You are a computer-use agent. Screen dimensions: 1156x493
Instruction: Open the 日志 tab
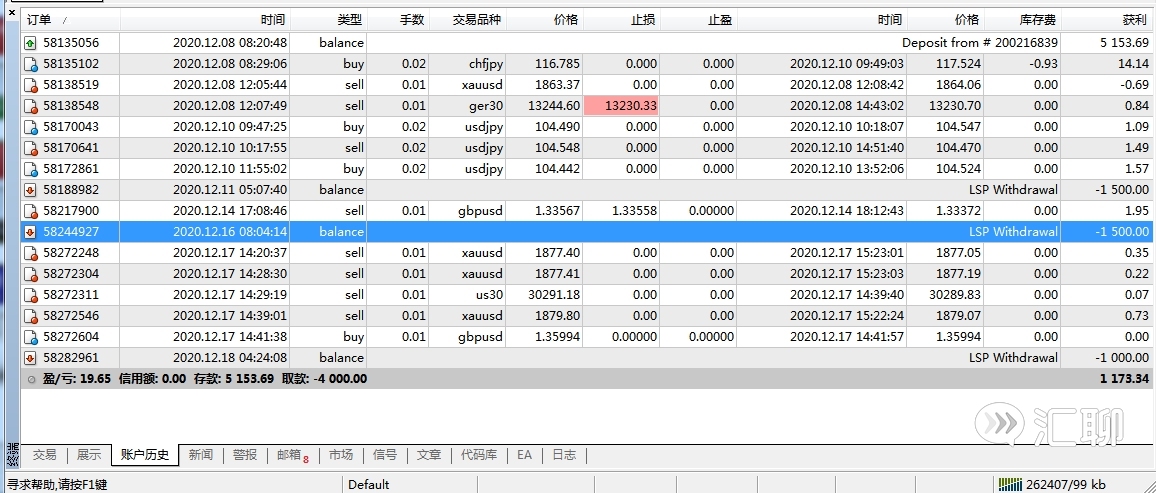pyautogui.click(x=564, y=455)
